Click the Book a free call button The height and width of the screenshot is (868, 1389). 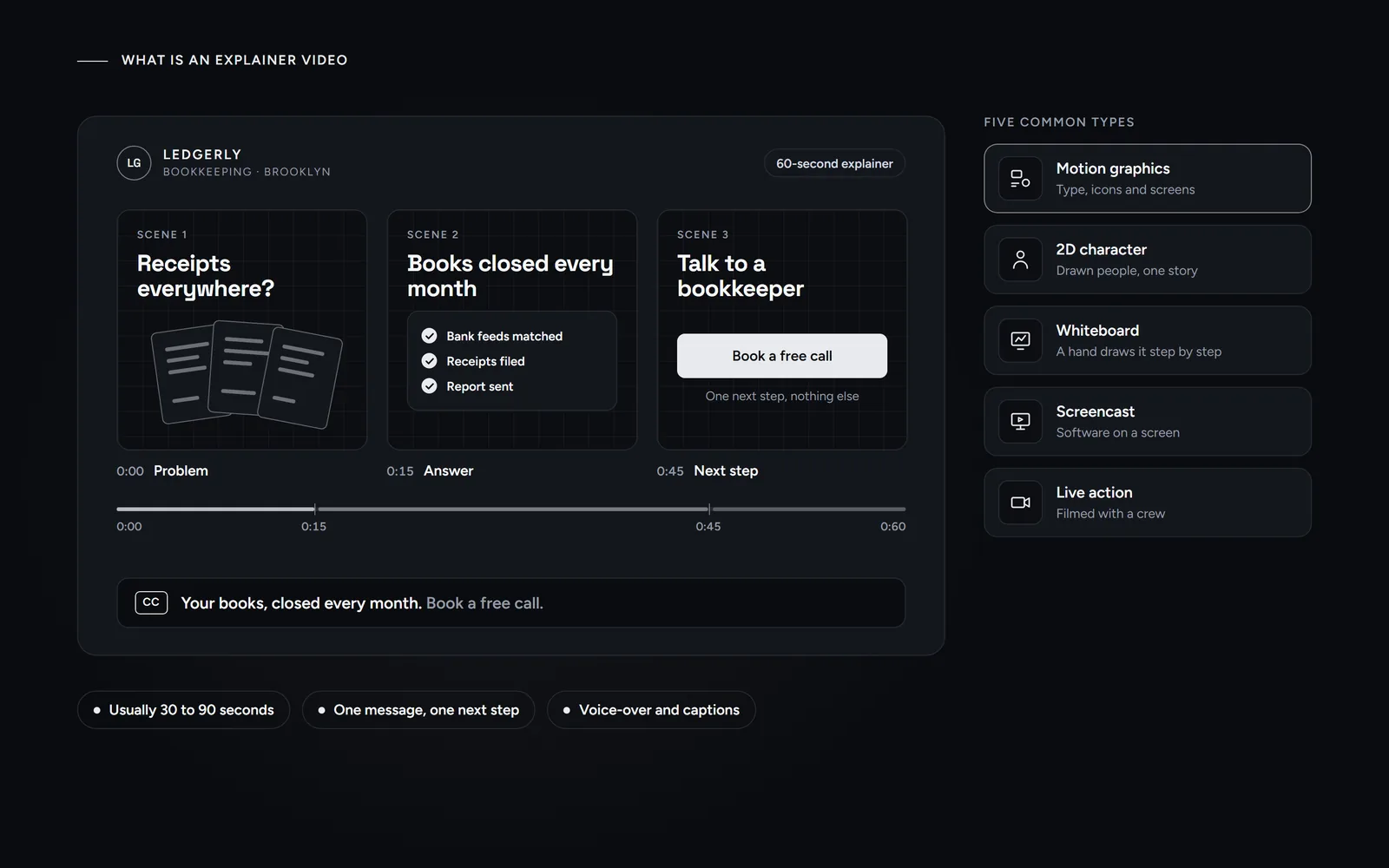pyautogui.click(x=782, y=356)
